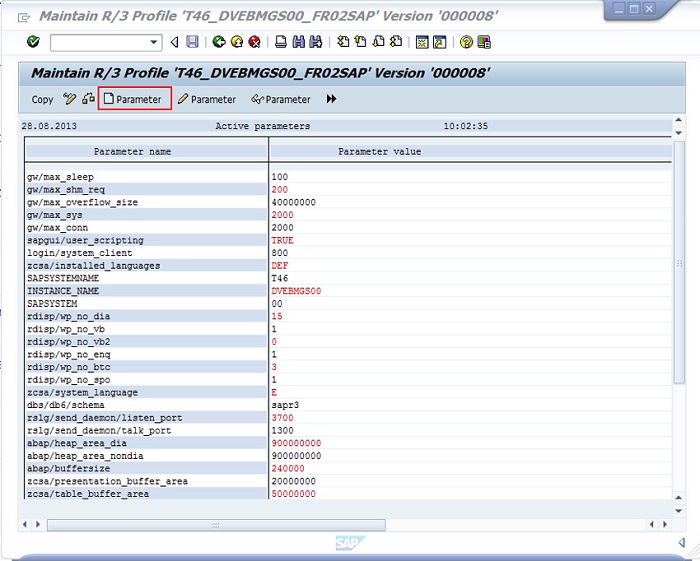Screen dimensions: 700x561
Task: Click the red Cancel icon
Action: coord(254,42)
